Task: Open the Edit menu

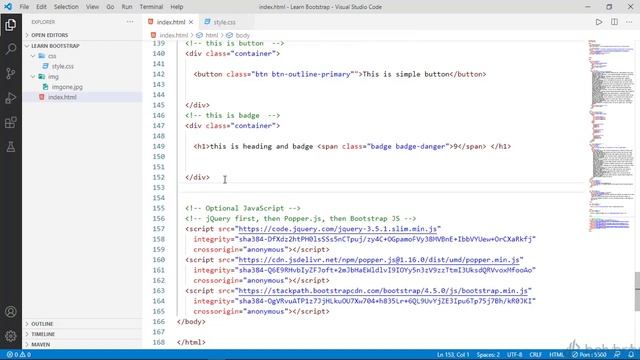Action: [41, 7]
